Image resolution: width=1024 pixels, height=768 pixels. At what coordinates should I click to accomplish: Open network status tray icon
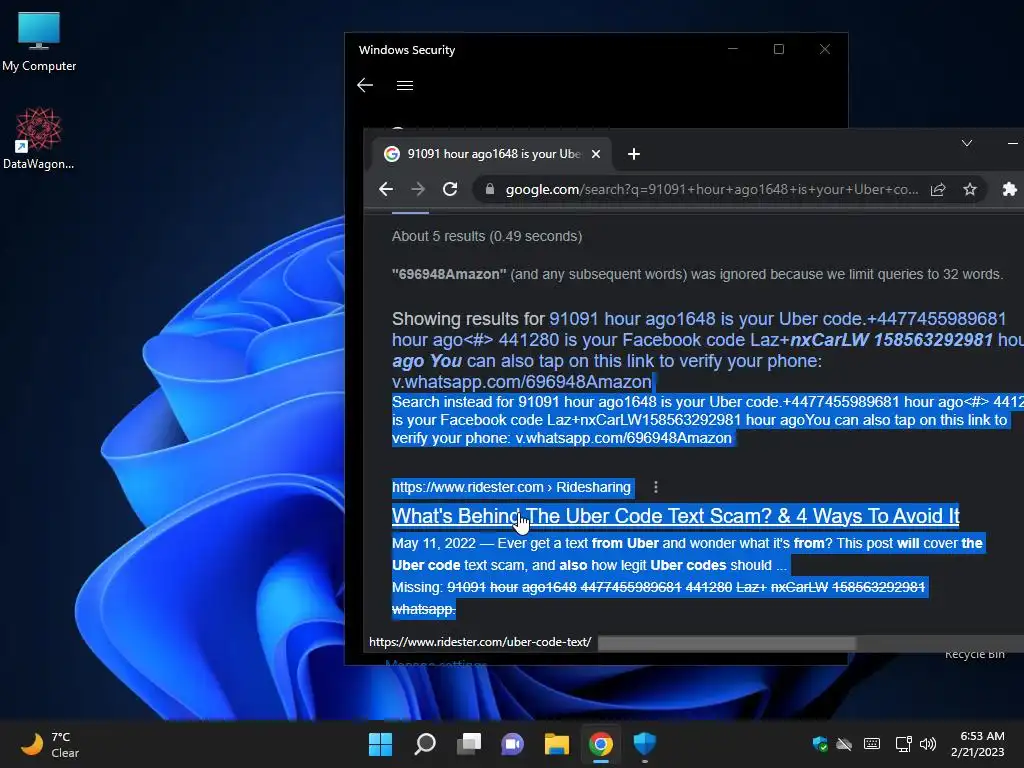[x=903, y=744]
